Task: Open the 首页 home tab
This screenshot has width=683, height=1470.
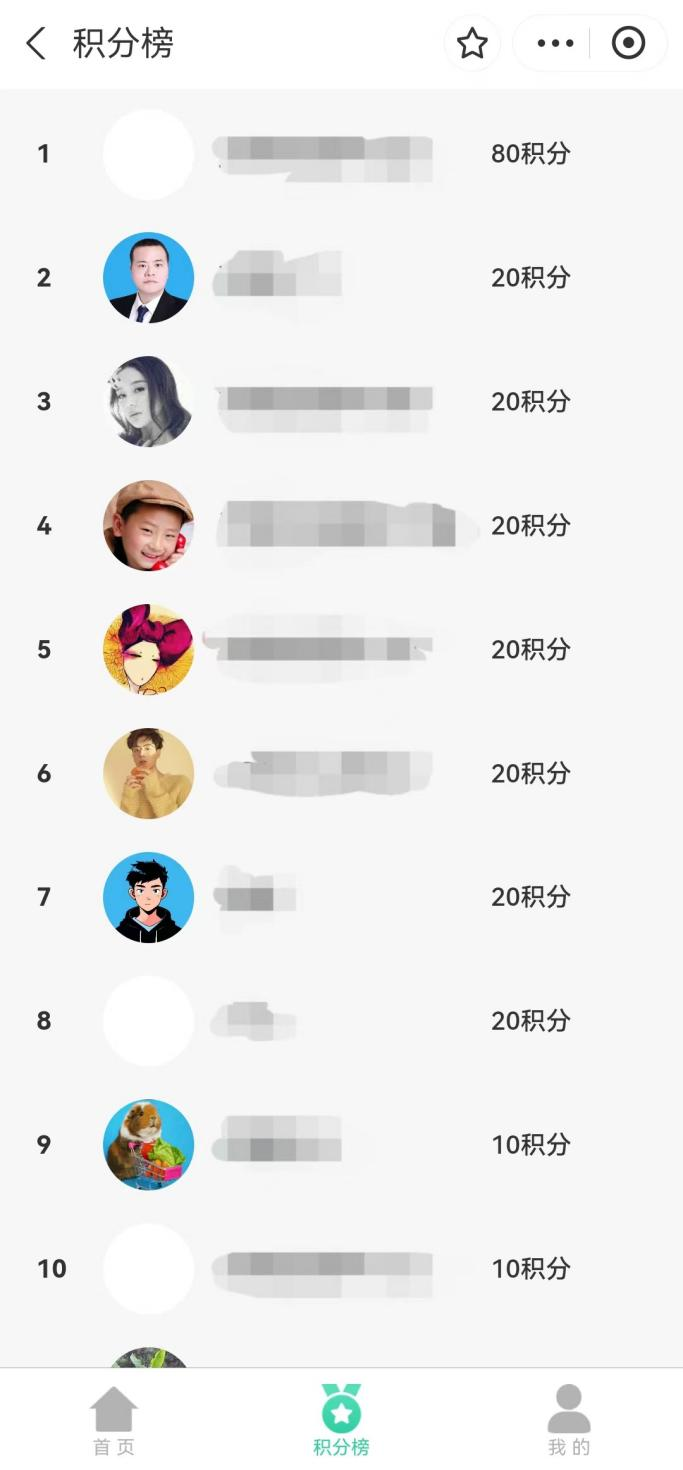Action: (x=113, y=1421)
